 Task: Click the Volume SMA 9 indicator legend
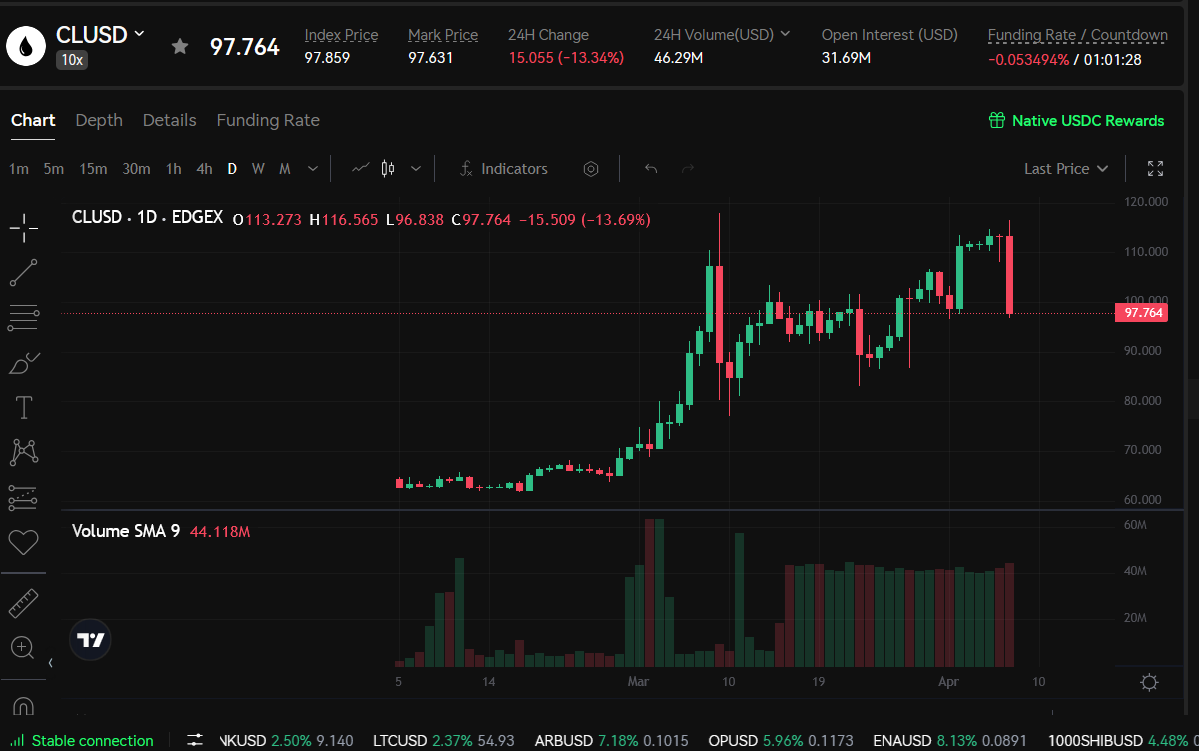(125, 531)
